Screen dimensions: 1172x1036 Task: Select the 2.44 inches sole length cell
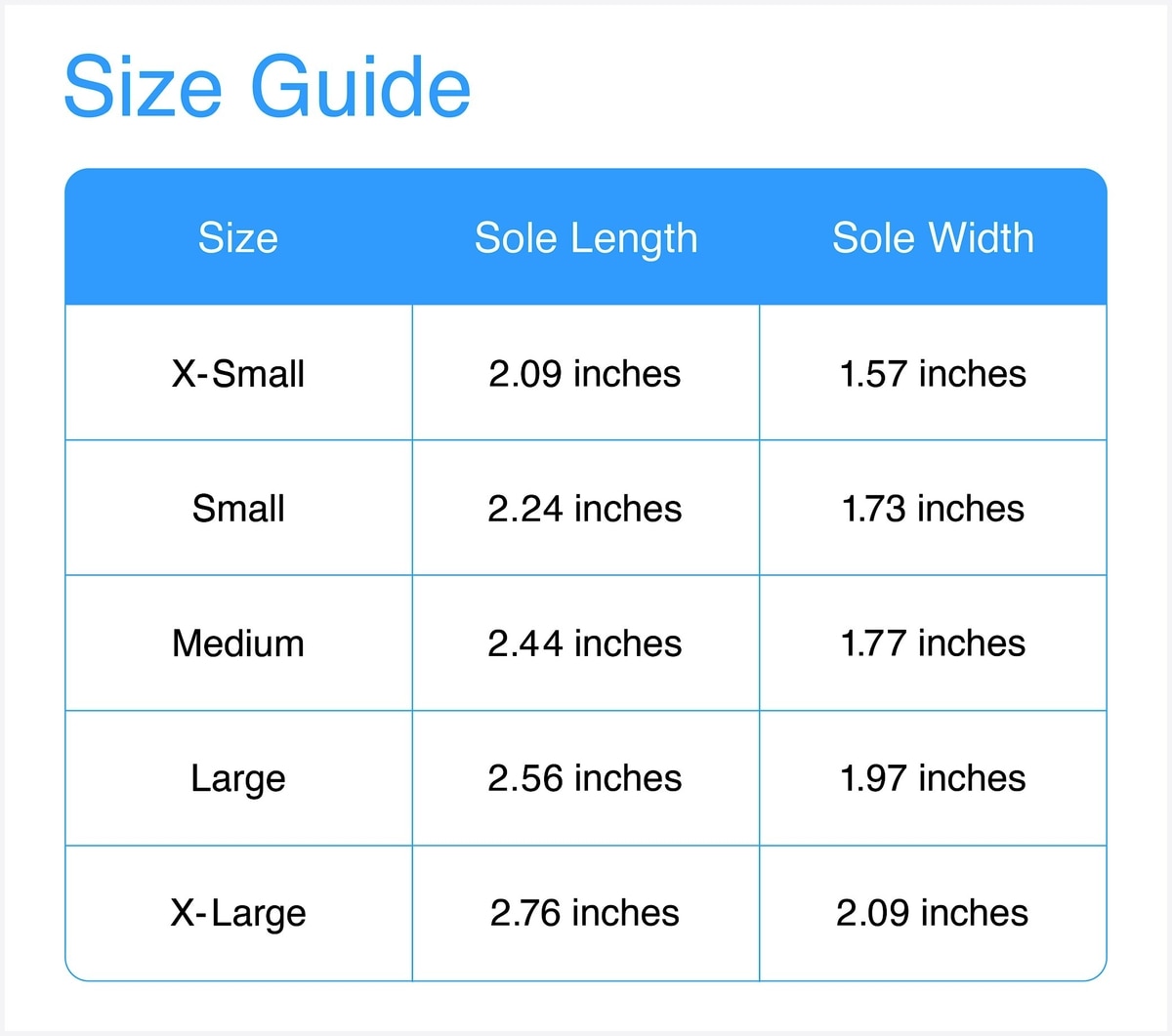tap(585, 643)
